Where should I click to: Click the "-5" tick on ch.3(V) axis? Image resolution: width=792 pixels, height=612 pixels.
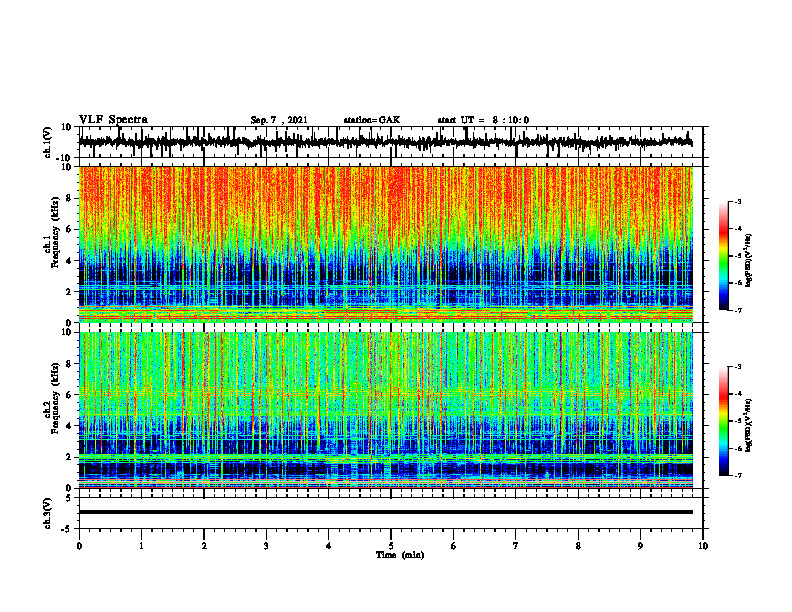tap(67, 529)
